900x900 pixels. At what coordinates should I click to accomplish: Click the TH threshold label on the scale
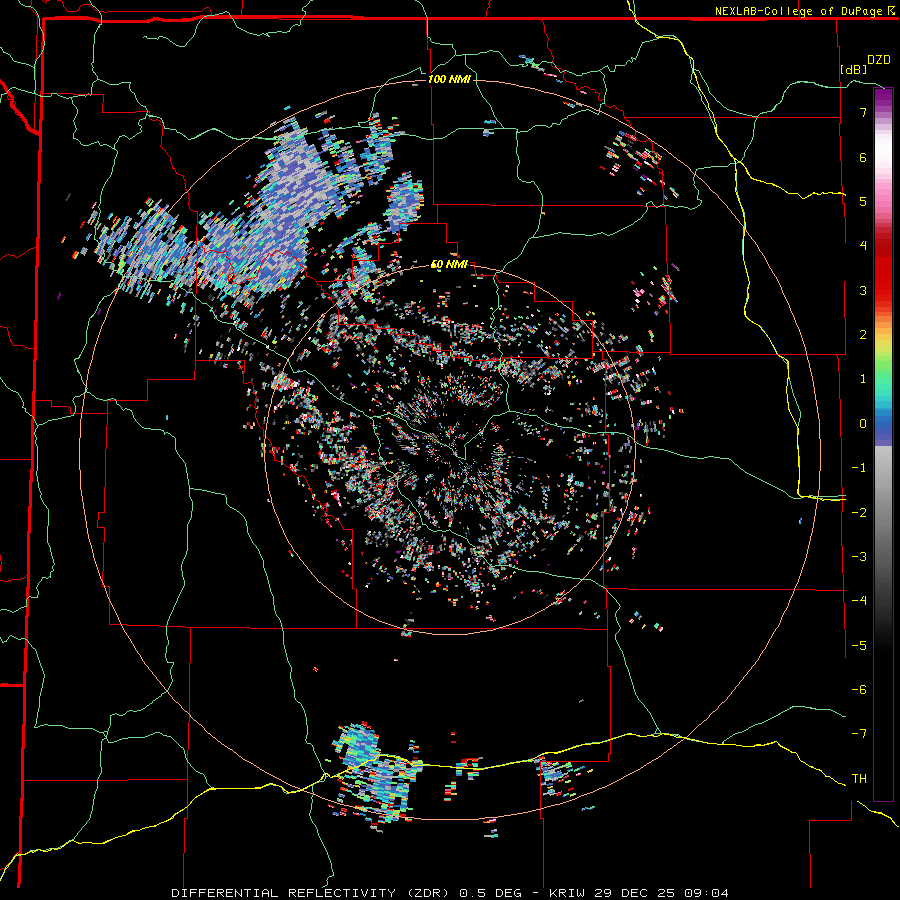859,779
